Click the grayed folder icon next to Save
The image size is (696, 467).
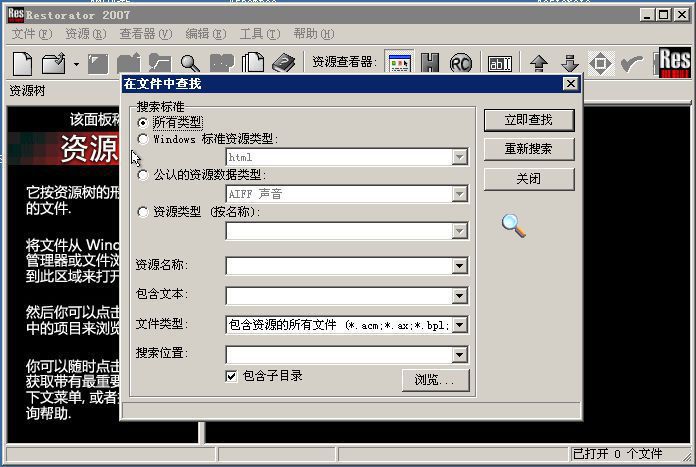click(x=128, y=63)
